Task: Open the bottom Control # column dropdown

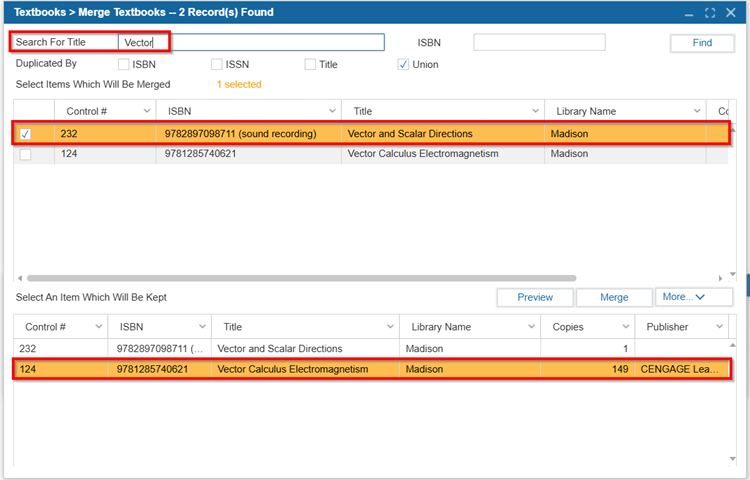Action: tap(99, 327)
